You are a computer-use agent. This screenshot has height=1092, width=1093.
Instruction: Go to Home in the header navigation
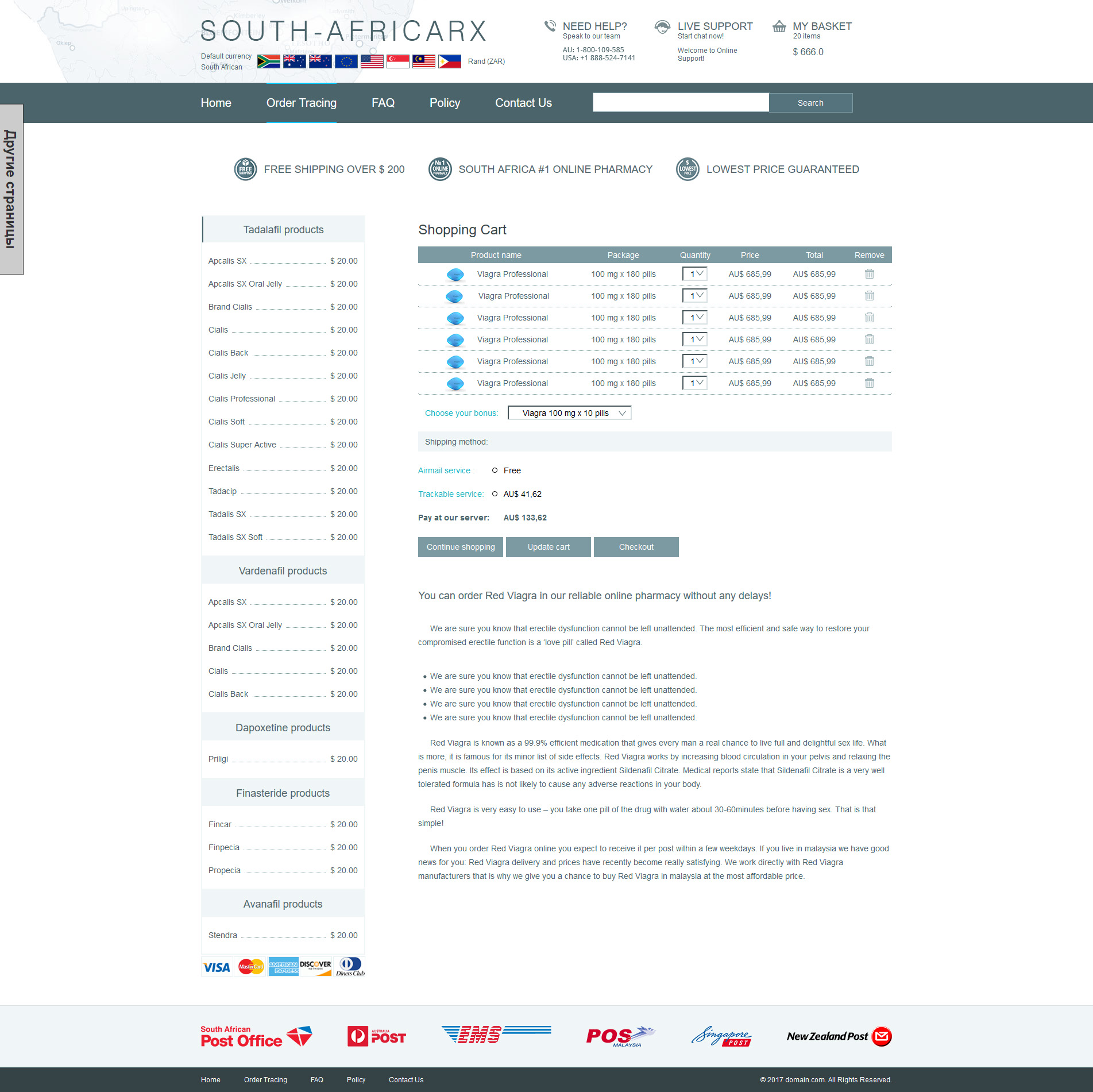(216, 103)
